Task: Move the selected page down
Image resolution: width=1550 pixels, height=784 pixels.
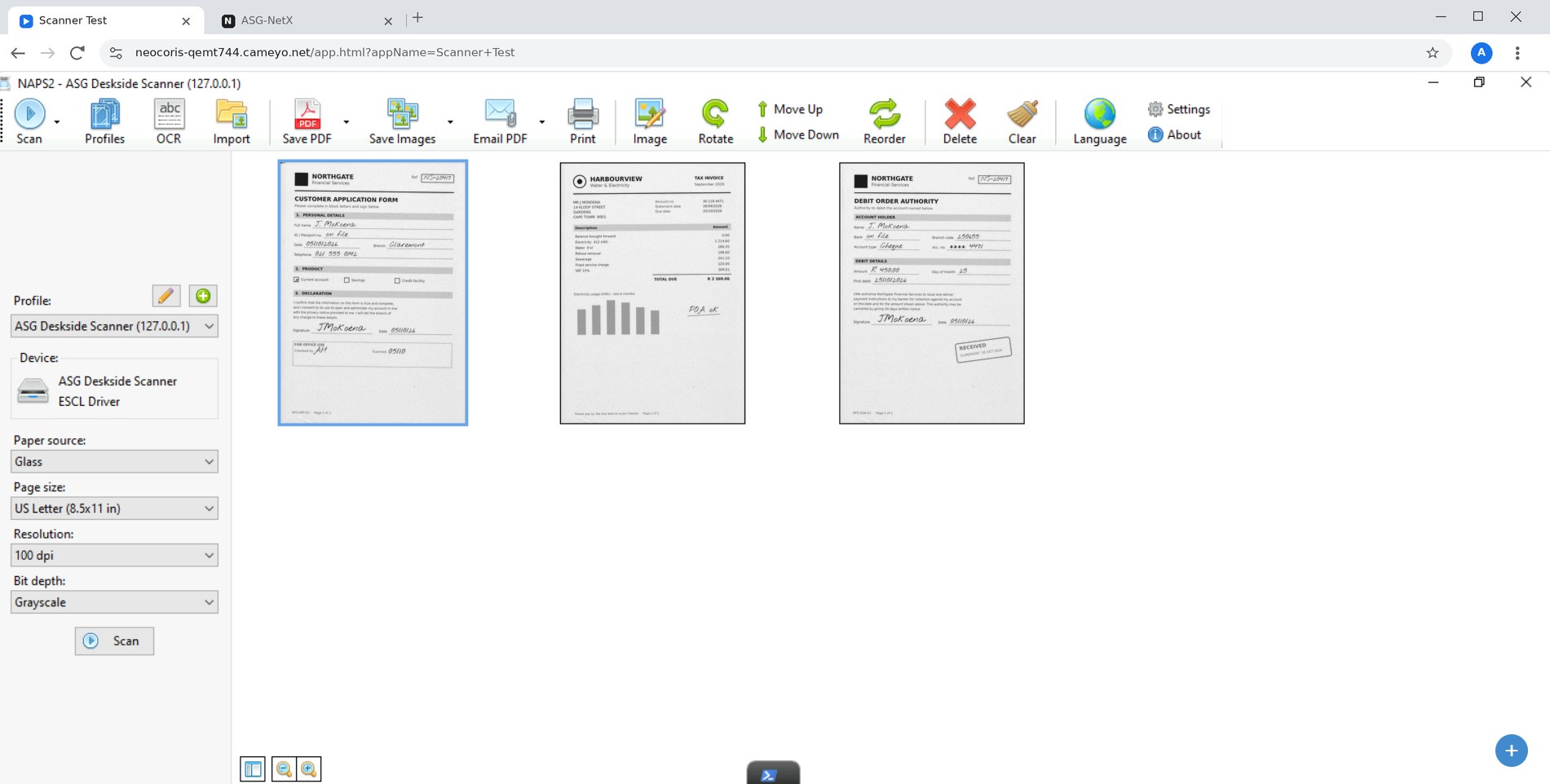Action: coord(798,134)
